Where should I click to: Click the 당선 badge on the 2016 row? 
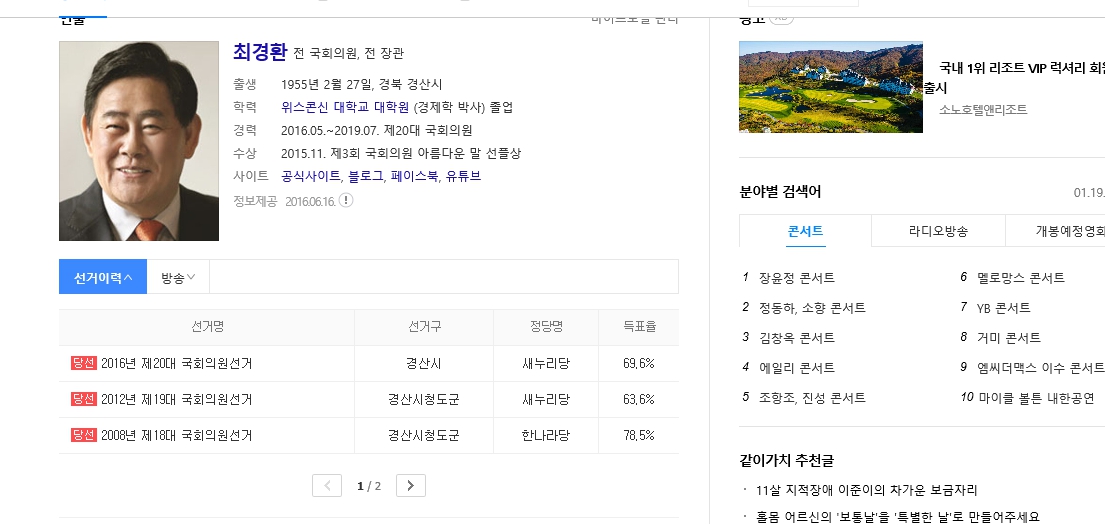(x=83, y=363)
